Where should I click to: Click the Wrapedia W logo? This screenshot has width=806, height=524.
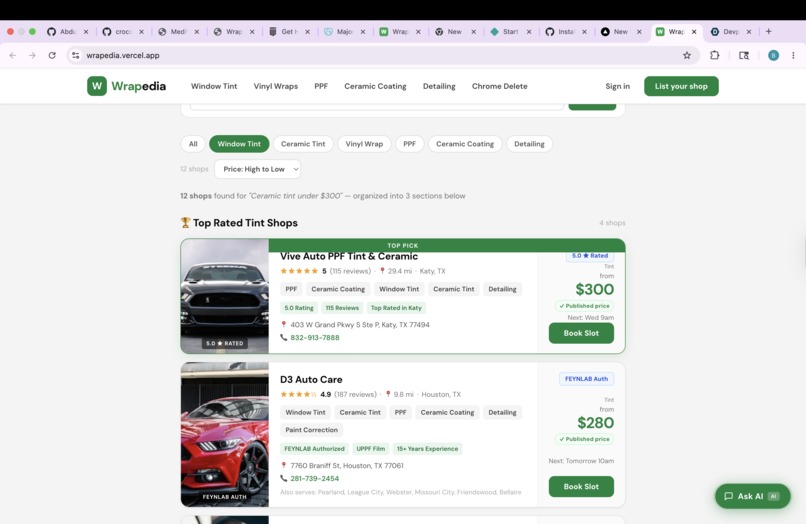coord(97,86)
